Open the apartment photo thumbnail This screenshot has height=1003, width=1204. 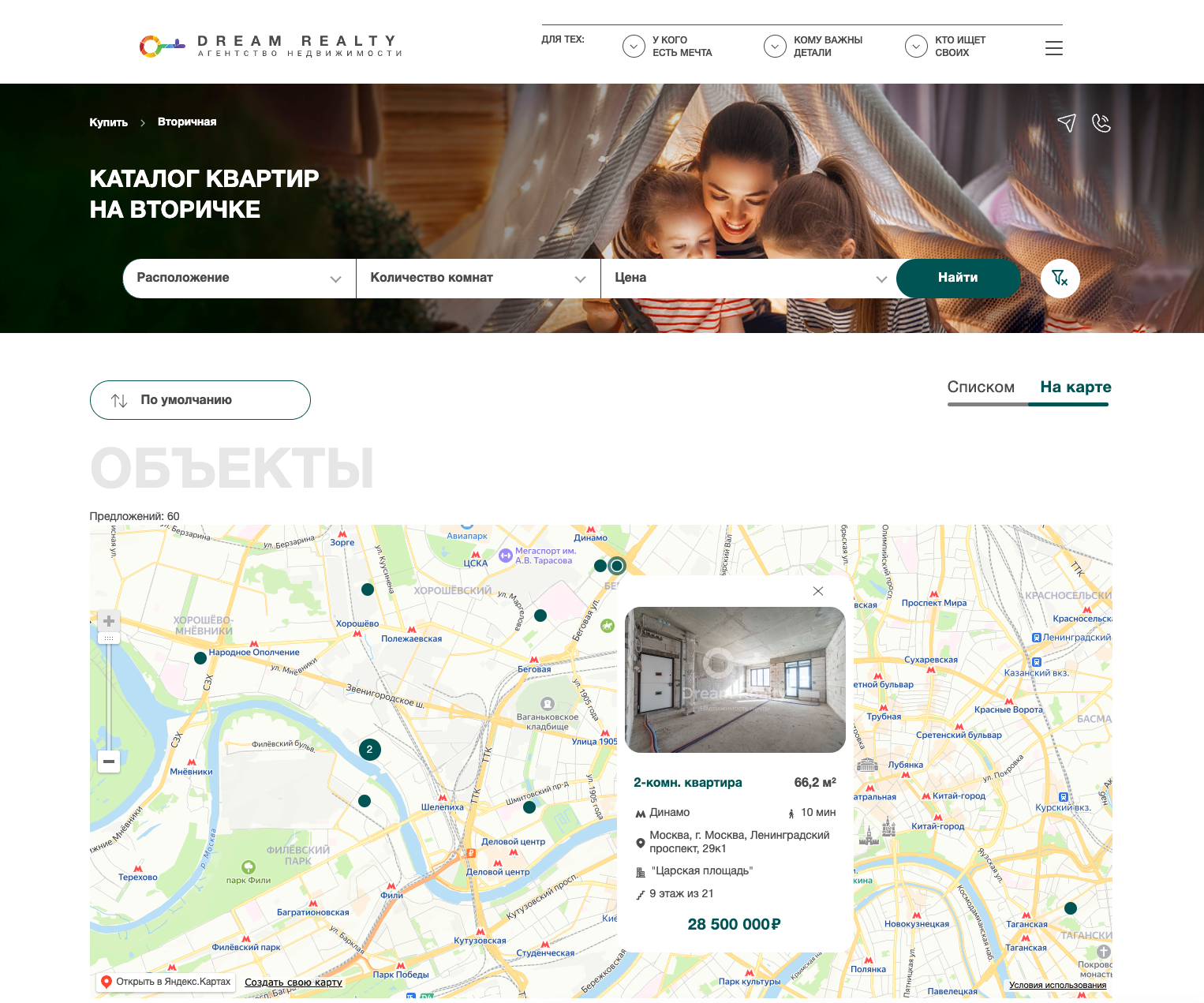[x=735, y=679]
